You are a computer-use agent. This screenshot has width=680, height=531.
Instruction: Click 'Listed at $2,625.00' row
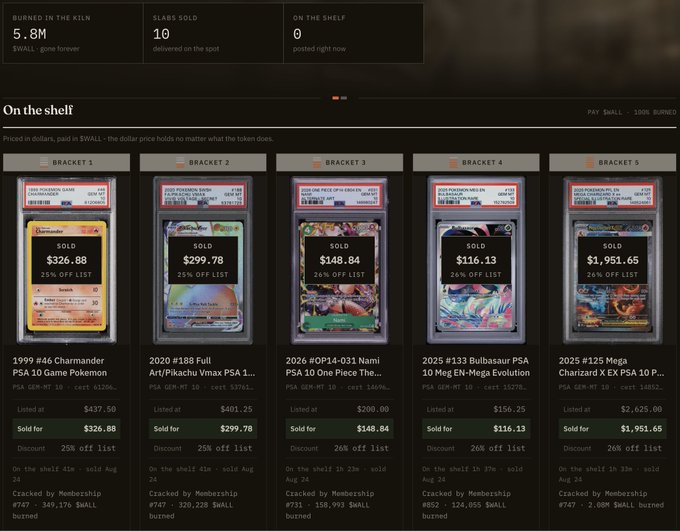click(x=612, y=409)
